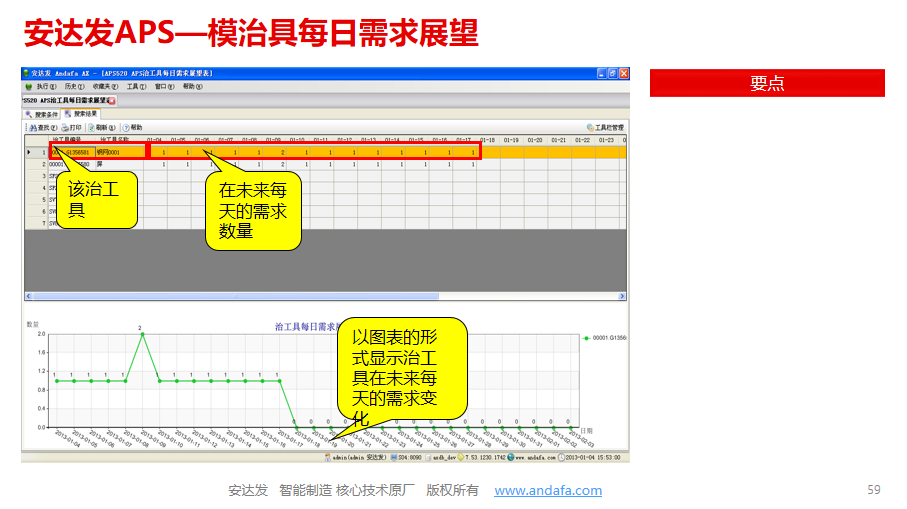Select the 治工具名称 column header
907x509 pixels.
point(119,140)
